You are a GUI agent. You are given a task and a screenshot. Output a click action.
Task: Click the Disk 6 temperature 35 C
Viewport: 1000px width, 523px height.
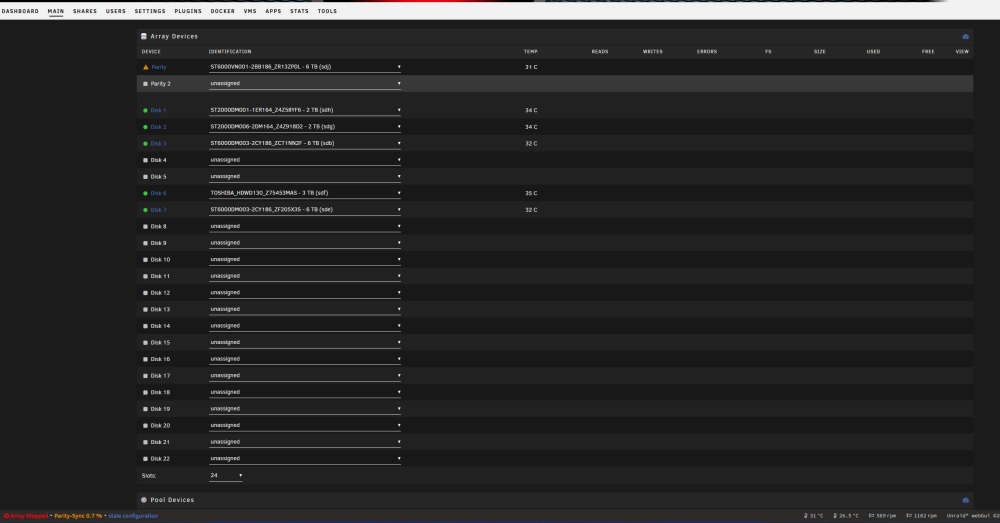[531, 193]
